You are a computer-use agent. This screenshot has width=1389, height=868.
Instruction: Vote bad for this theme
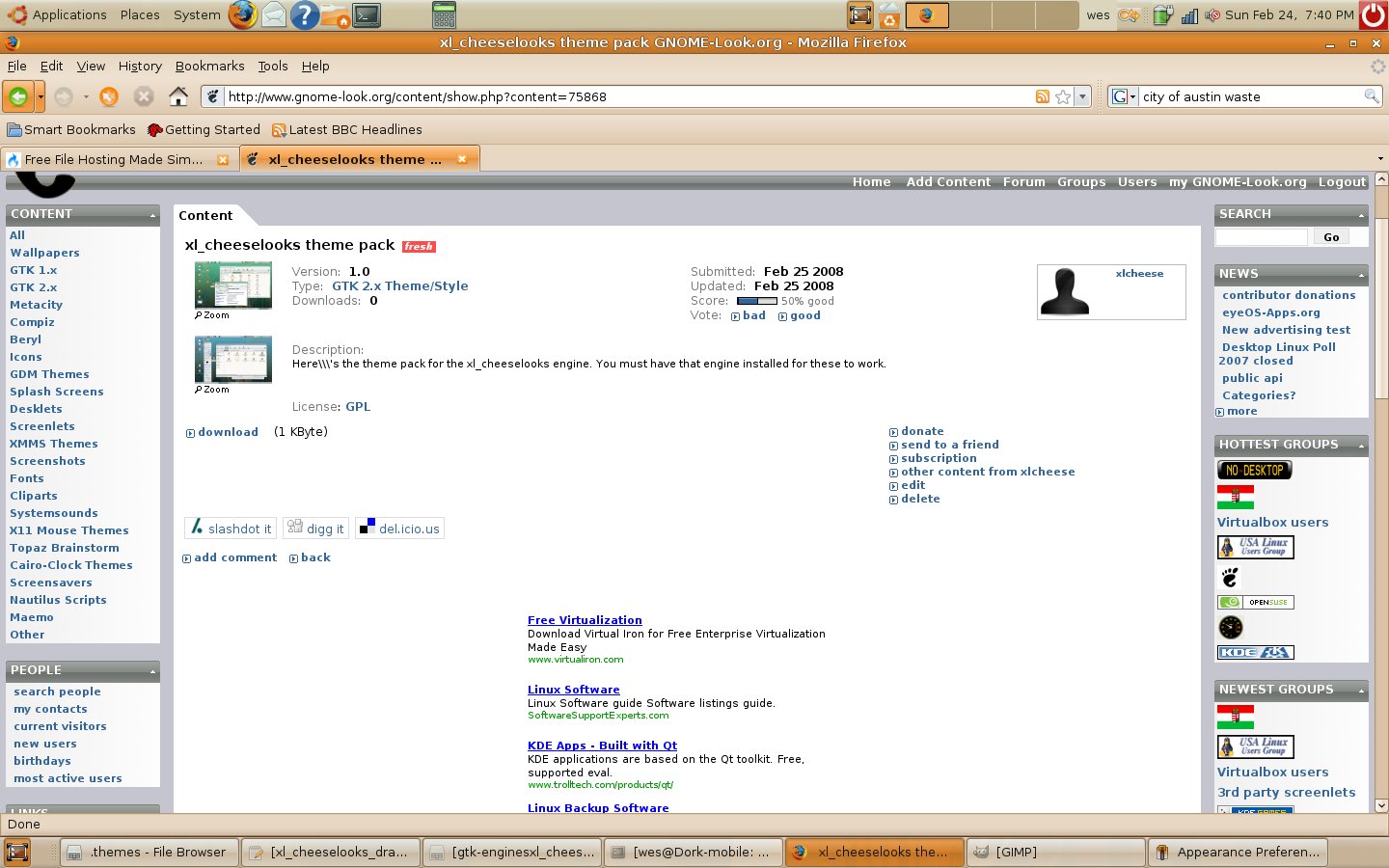[x=753, y=315]
